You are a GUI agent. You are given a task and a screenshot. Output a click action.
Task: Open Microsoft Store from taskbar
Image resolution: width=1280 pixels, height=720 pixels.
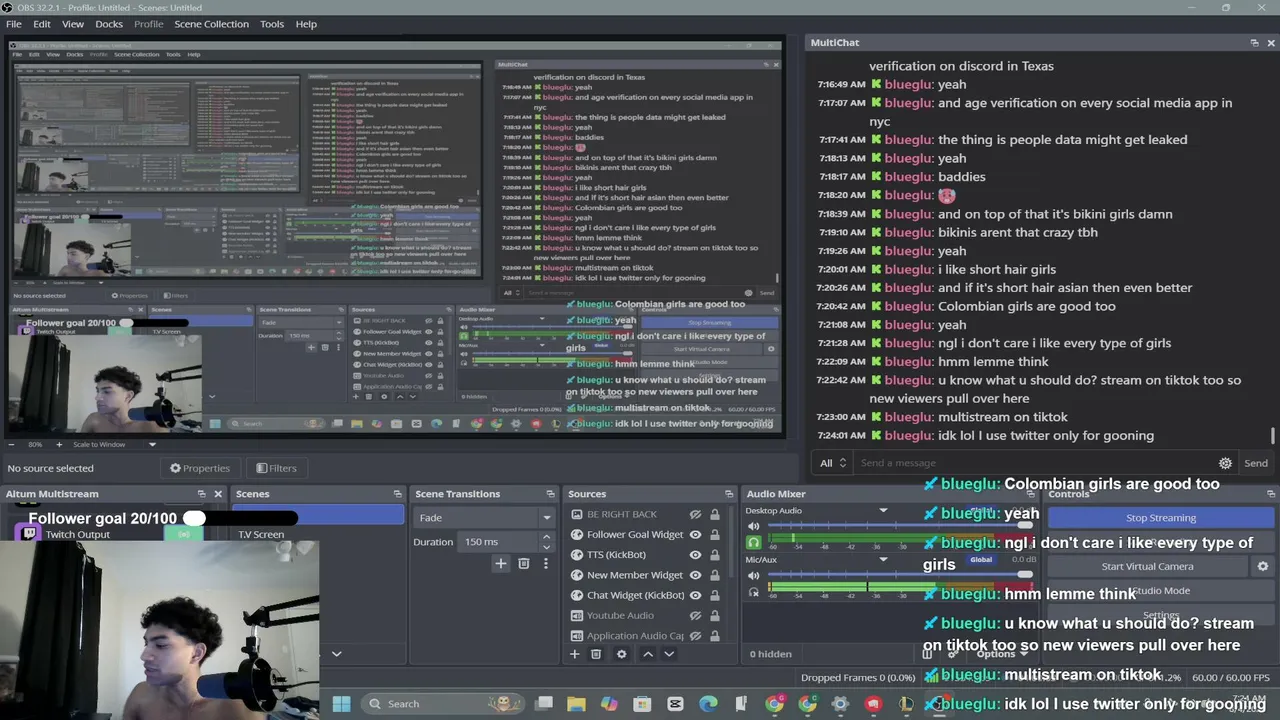[x=642, y=704]
